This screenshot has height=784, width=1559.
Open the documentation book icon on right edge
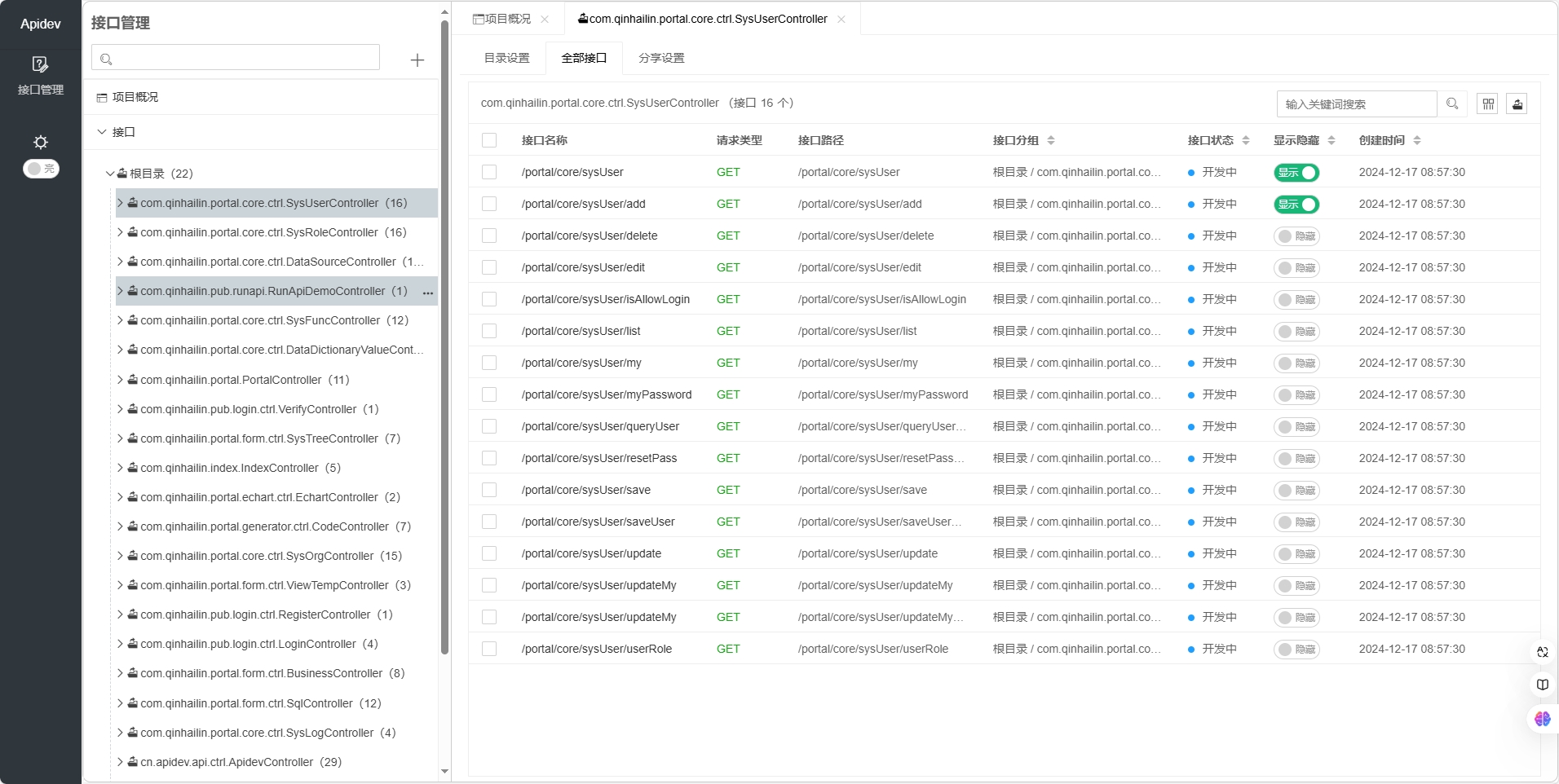[x=1541, y=685]
